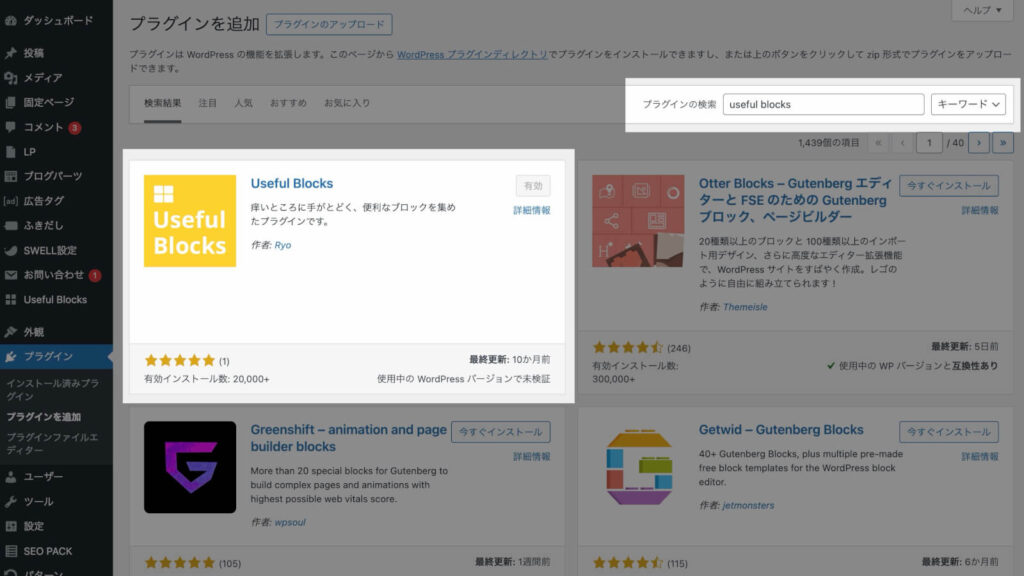
Task: Click the current page number field
Action: [x=930, y=143]
